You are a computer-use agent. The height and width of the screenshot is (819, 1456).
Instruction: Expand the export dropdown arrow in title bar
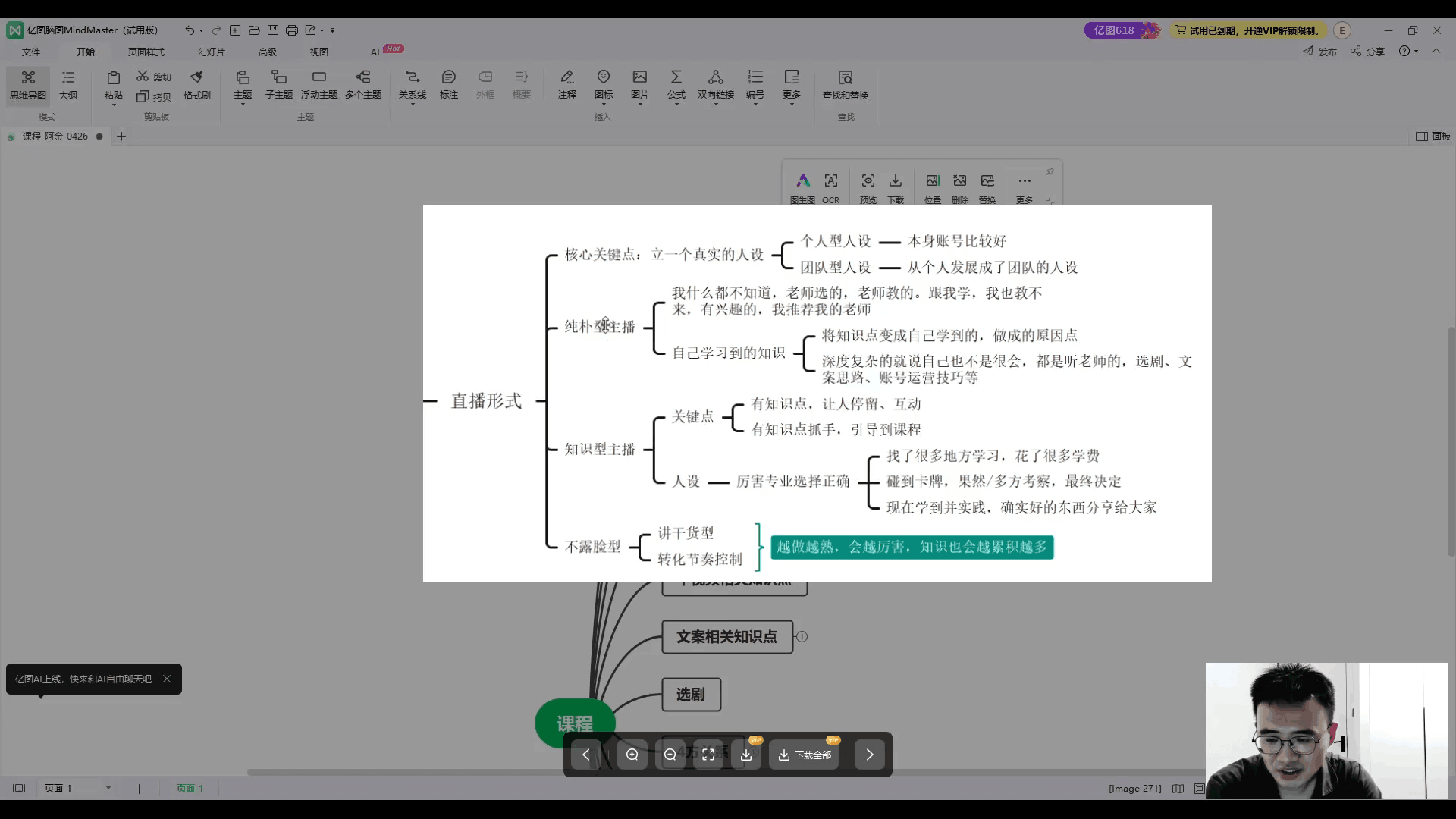(x=322, y=31)
